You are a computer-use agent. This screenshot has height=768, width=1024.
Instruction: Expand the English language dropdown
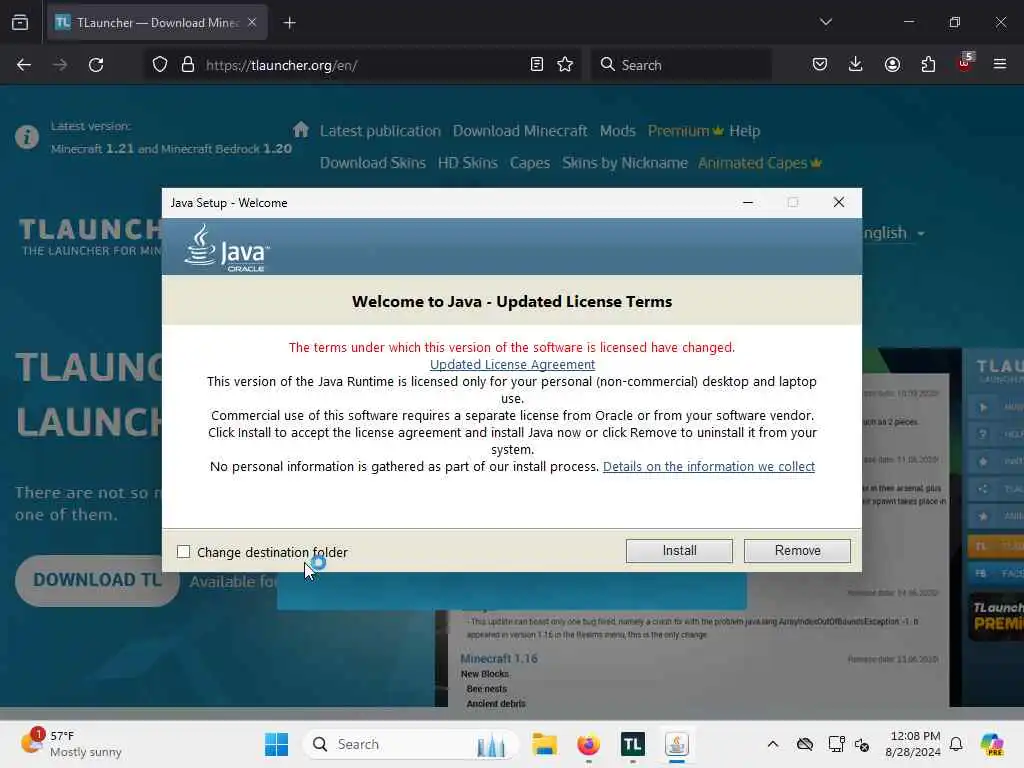pos(893,233)
